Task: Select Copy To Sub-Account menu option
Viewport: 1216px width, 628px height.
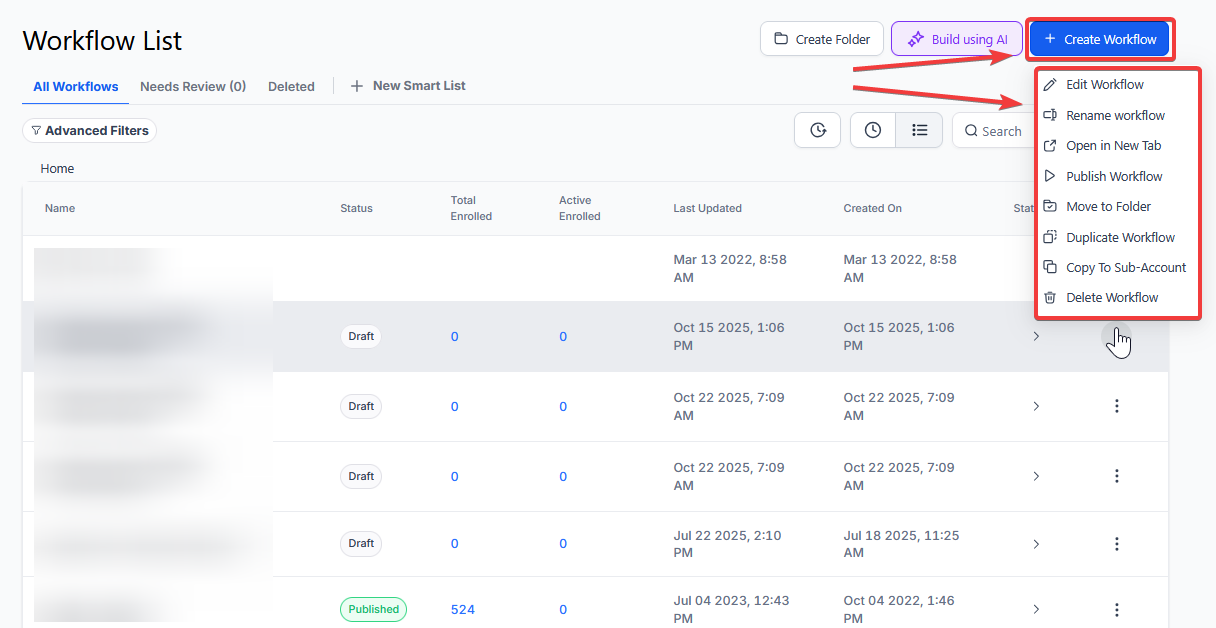Action: point(1125,268)
